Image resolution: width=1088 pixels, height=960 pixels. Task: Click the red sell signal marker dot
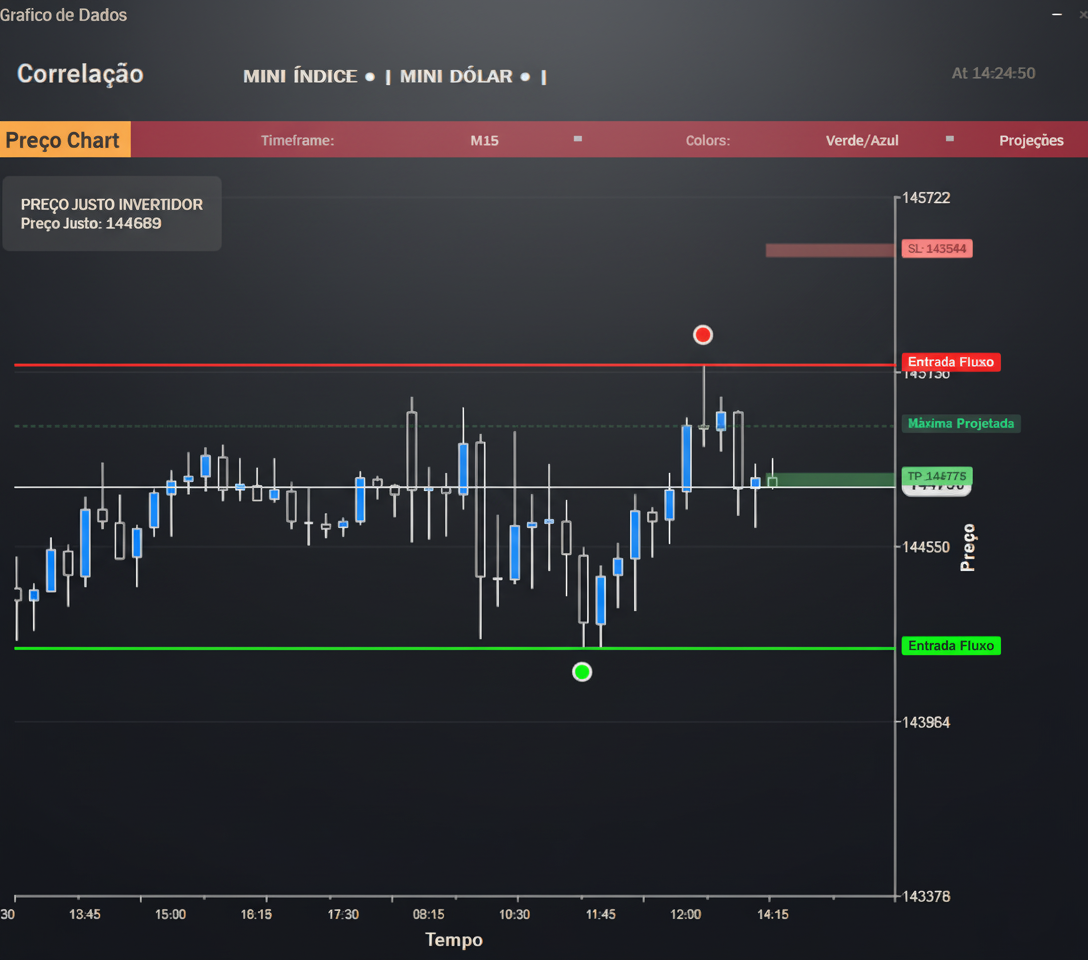703,335
